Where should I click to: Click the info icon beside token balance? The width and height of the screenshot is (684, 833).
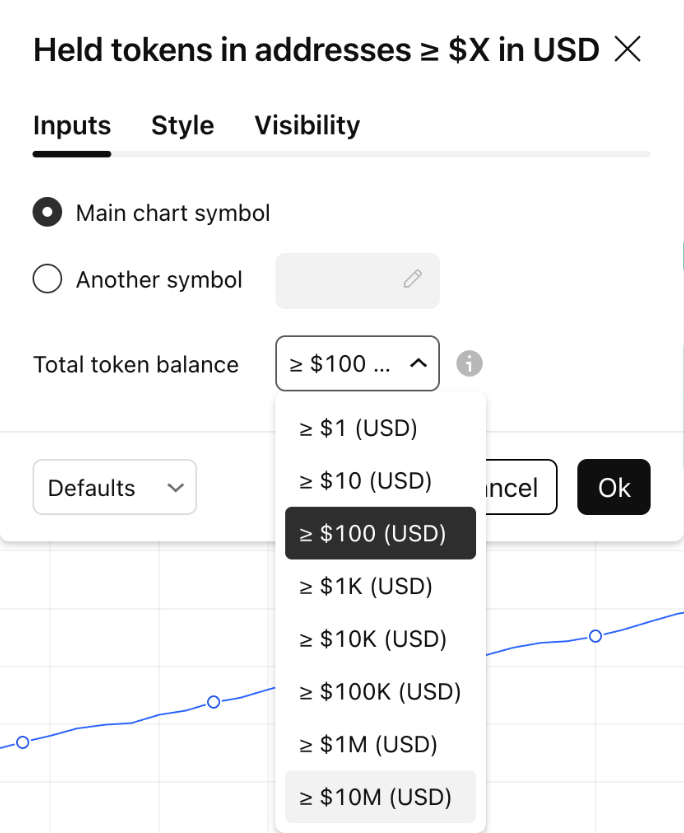(469, 363)
